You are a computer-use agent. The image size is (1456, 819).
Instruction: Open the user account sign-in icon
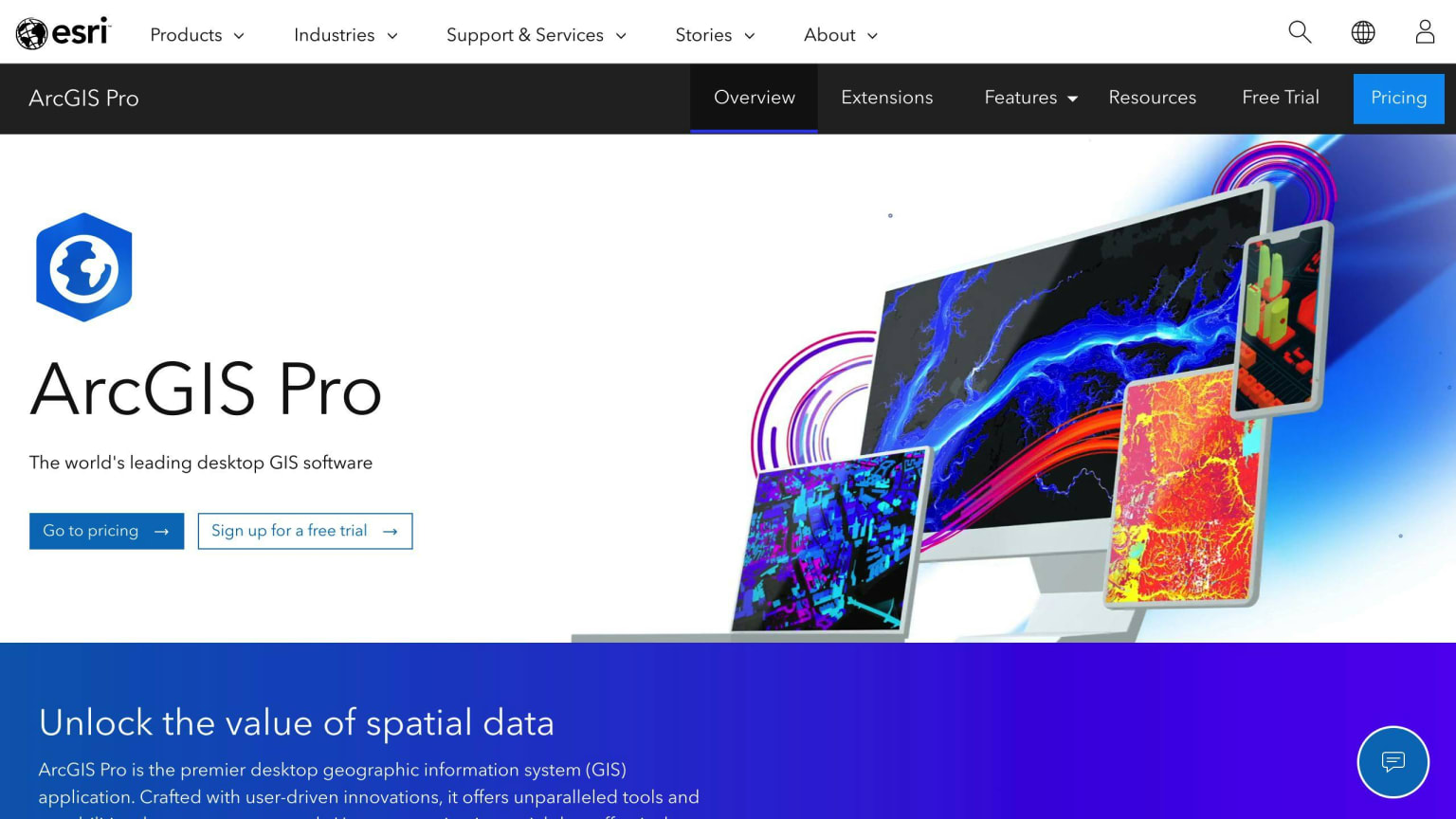point(1425,32)
